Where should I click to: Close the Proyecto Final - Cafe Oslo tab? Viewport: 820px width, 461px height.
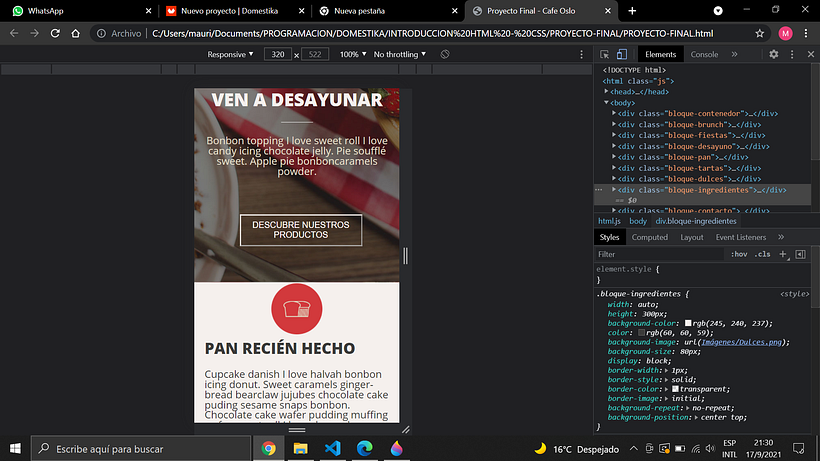pos(608,11)
